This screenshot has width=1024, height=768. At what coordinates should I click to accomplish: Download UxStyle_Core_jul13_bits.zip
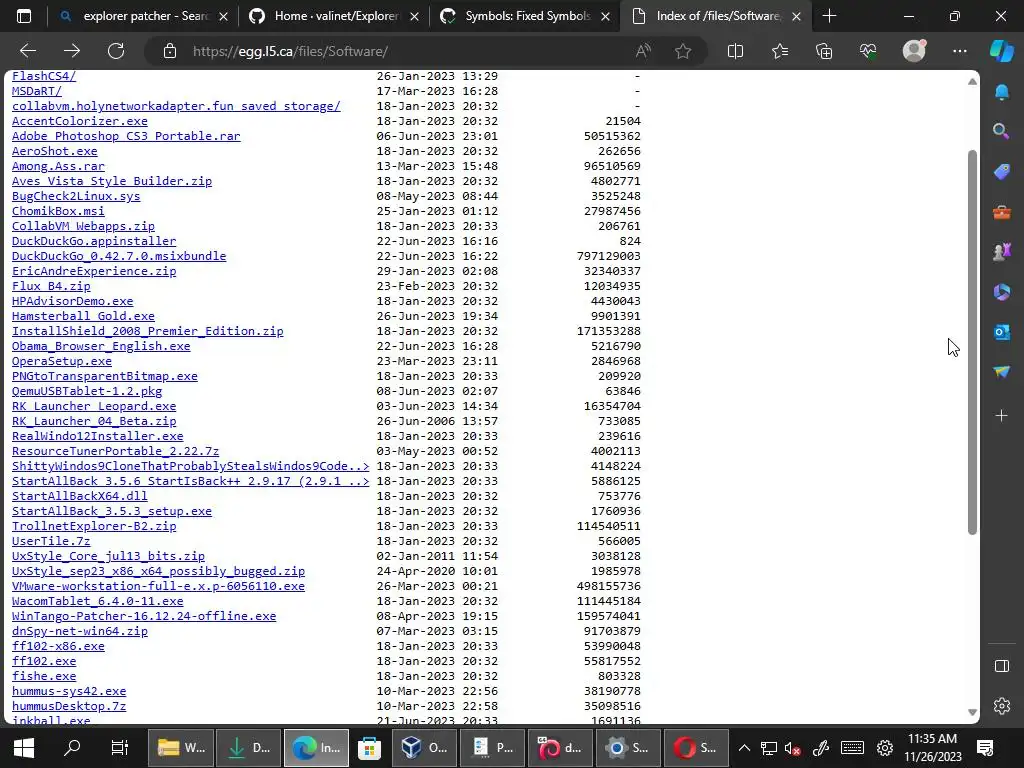click(108, 556)
